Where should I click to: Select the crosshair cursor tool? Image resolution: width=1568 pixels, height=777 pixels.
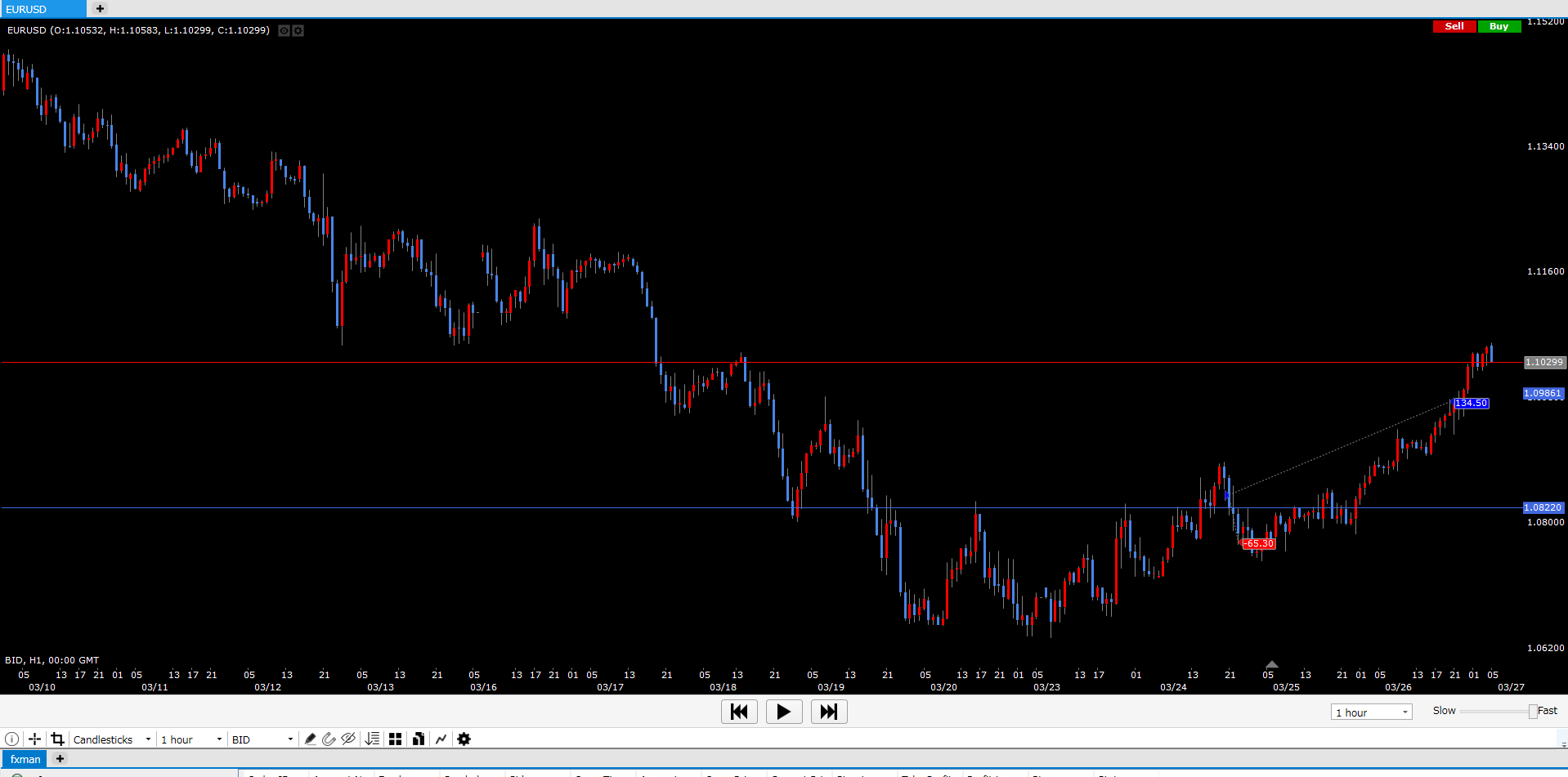34,739
